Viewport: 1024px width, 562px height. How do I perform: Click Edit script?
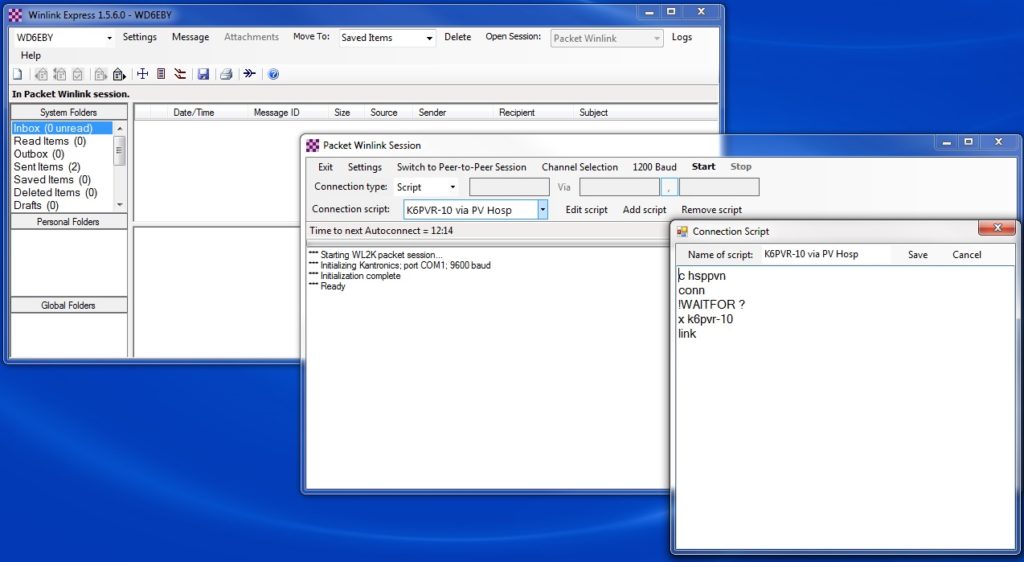coord(586,210)
